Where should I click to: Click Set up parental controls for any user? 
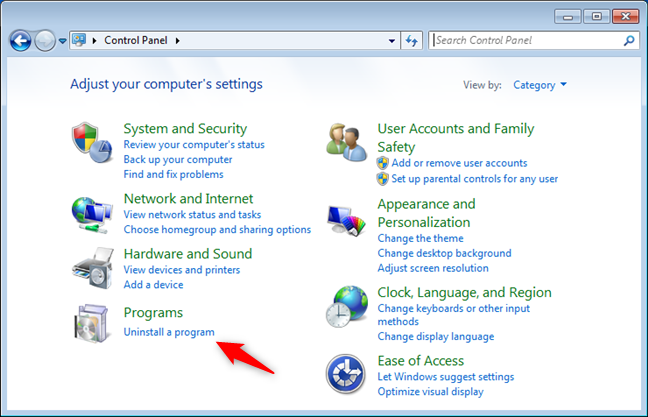coord(474,179)
